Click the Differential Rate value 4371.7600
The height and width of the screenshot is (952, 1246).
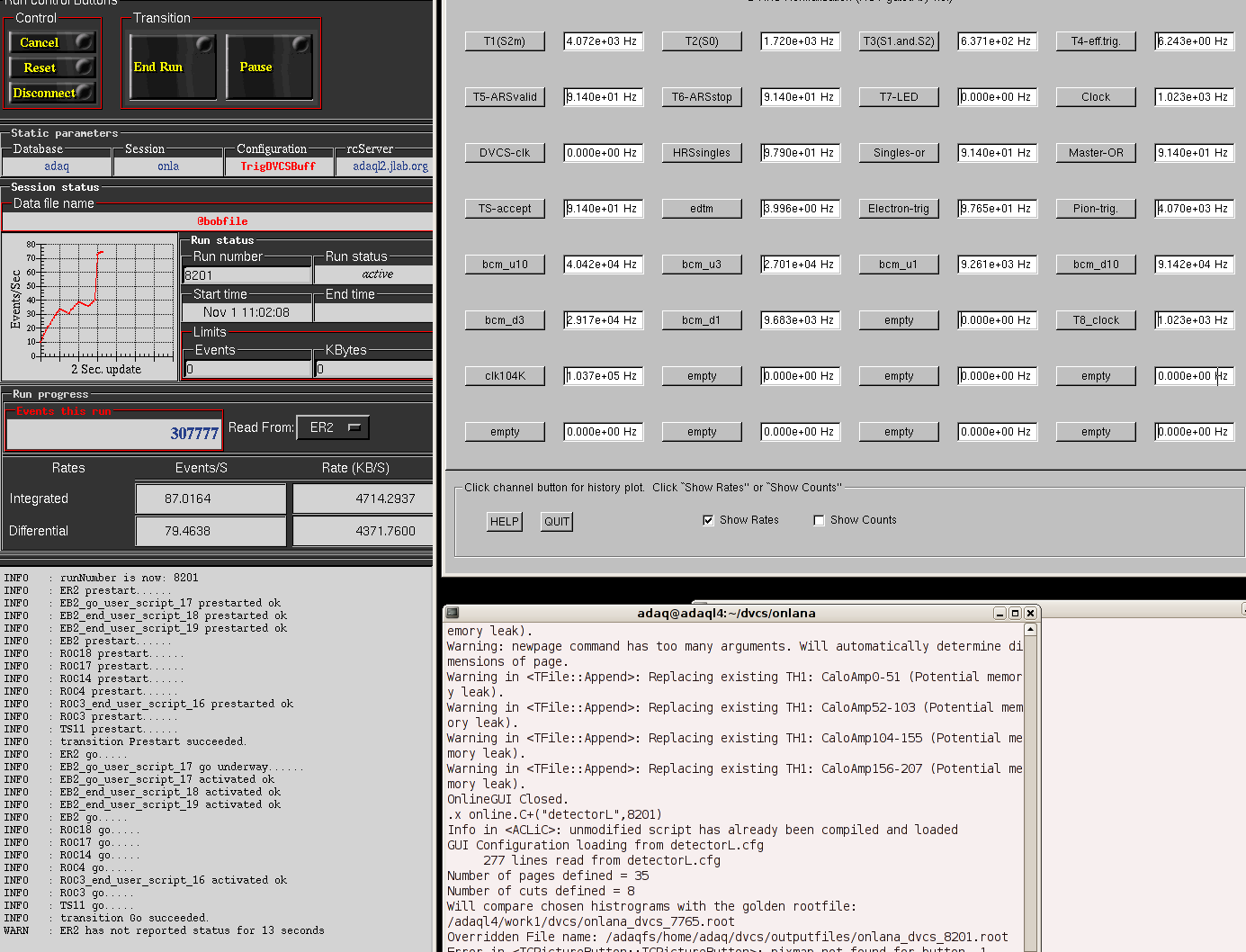click(363, 531)
